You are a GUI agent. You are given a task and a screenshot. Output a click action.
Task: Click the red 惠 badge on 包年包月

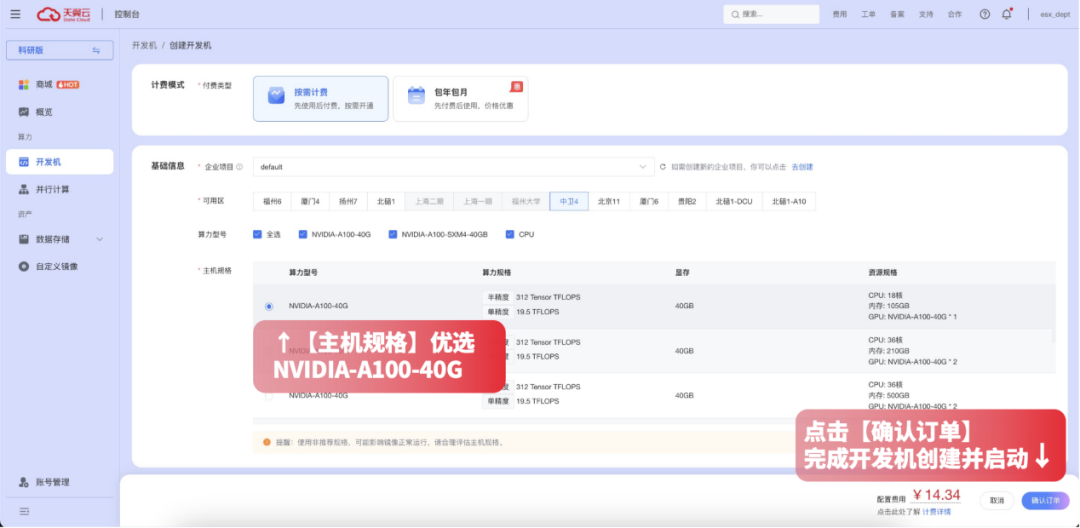point(517,87)
